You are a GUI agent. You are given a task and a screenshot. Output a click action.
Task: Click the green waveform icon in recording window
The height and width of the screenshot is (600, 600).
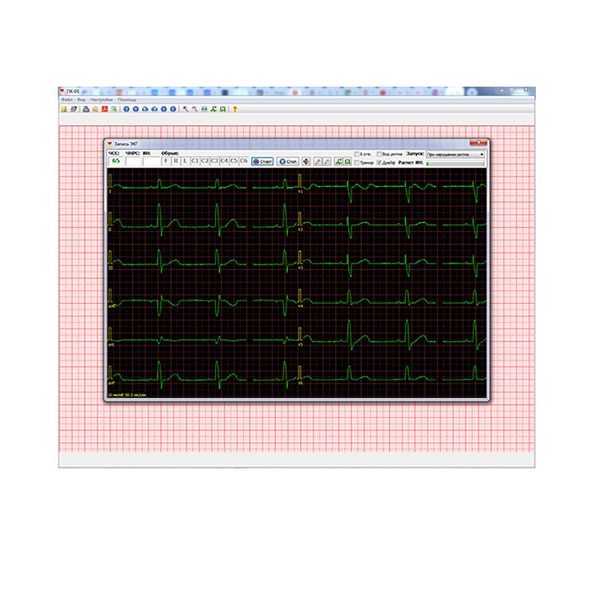tap(338, 161)
